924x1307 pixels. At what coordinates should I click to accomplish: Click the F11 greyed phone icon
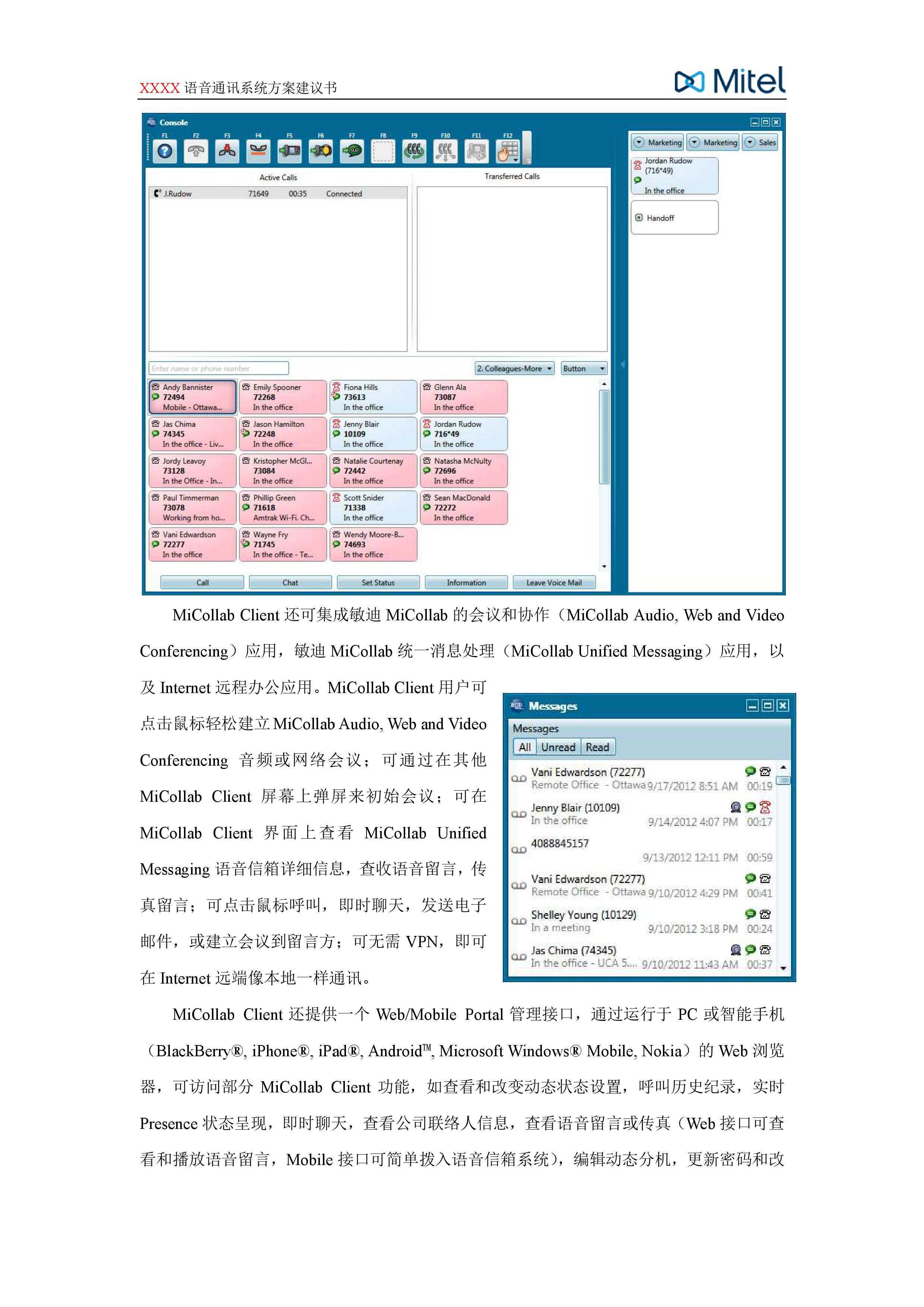[477, 151]
